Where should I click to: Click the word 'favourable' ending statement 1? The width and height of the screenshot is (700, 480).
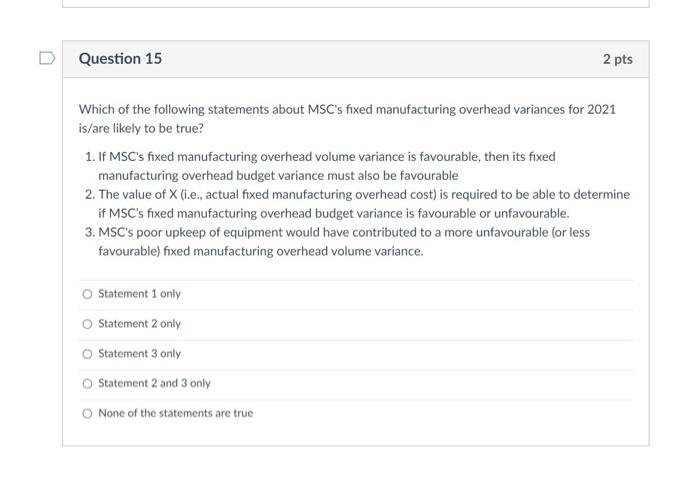click(x=429, y=175)
